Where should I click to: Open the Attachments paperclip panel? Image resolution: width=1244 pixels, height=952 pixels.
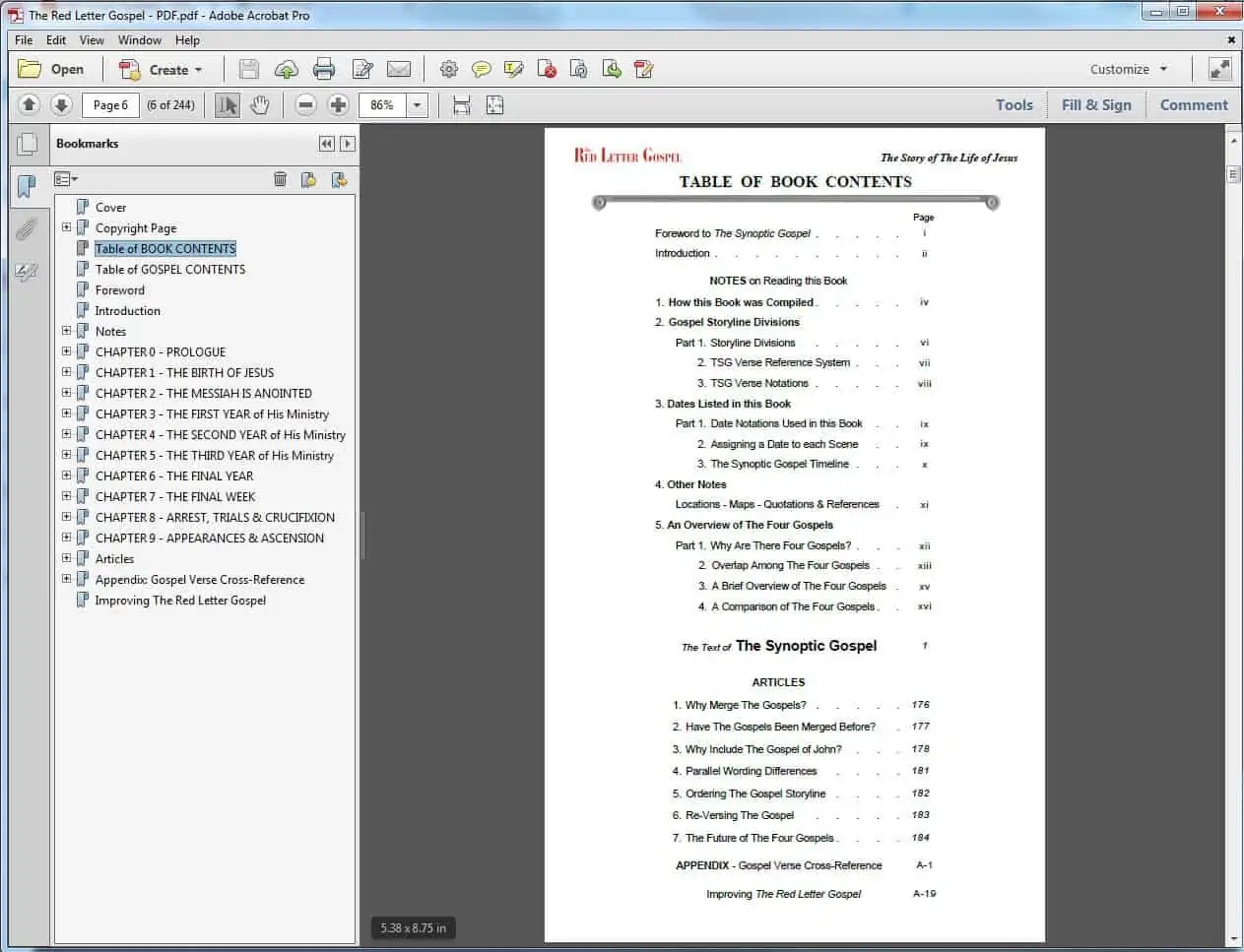point(27,228)
